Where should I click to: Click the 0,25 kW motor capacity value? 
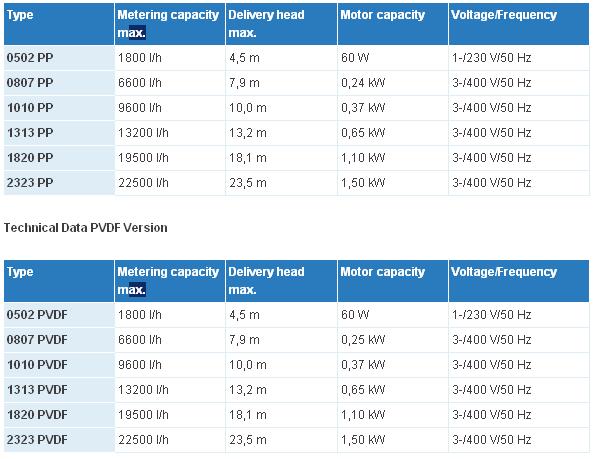(363, 340)
